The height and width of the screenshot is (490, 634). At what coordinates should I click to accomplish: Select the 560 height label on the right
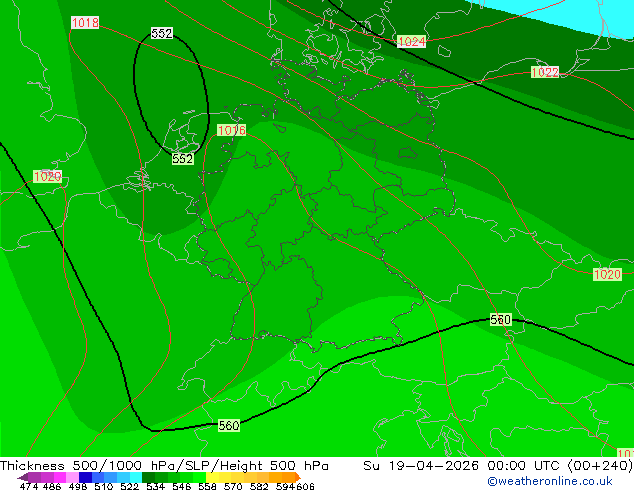(501, 320)
